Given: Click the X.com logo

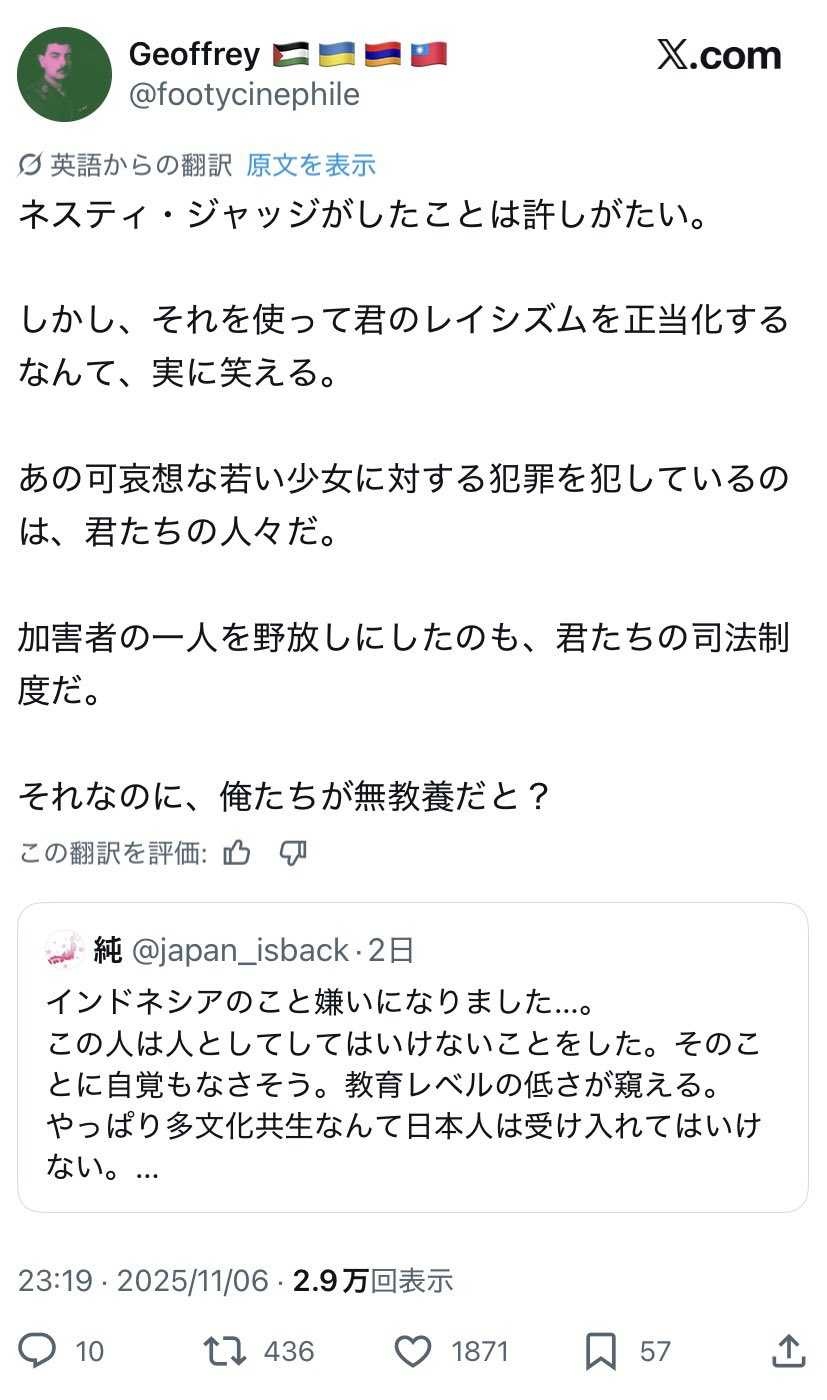Looking at the screenshot, I should point(719,56).
